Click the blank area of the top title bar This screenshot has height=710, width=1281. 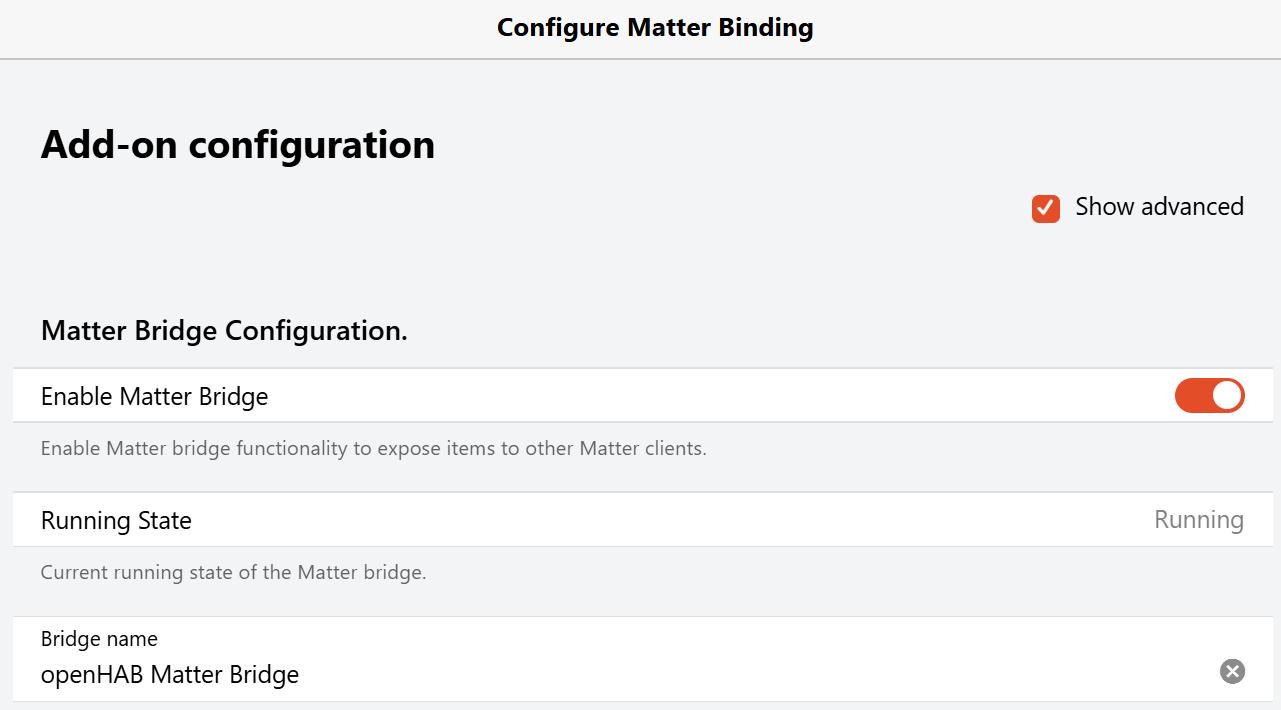coord(1050,28)
